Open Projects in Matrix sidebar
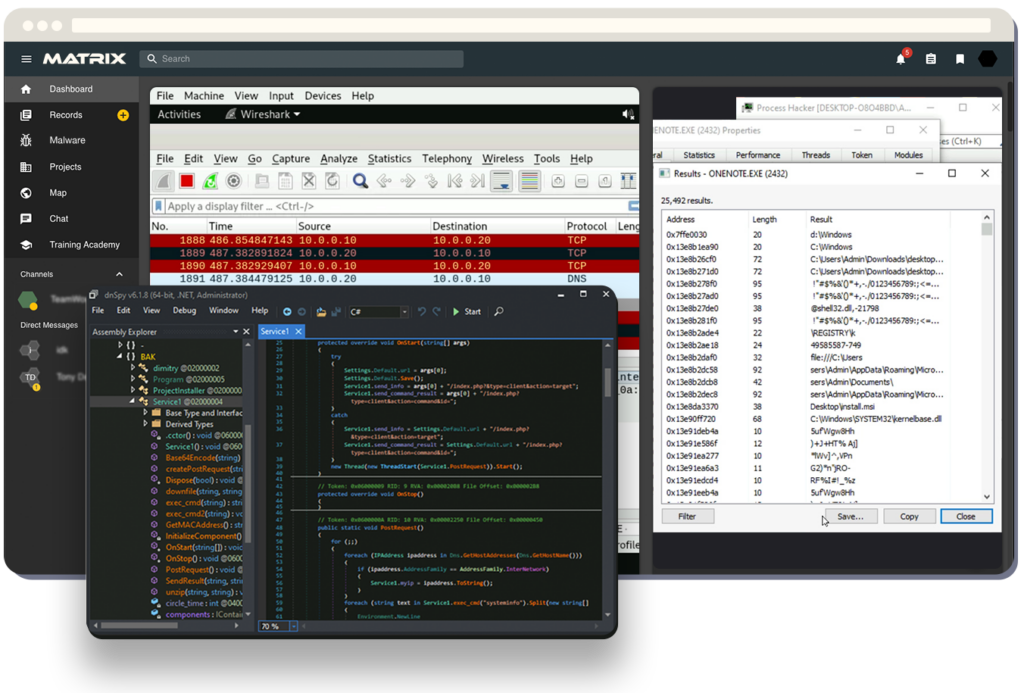 pos(65,167)
